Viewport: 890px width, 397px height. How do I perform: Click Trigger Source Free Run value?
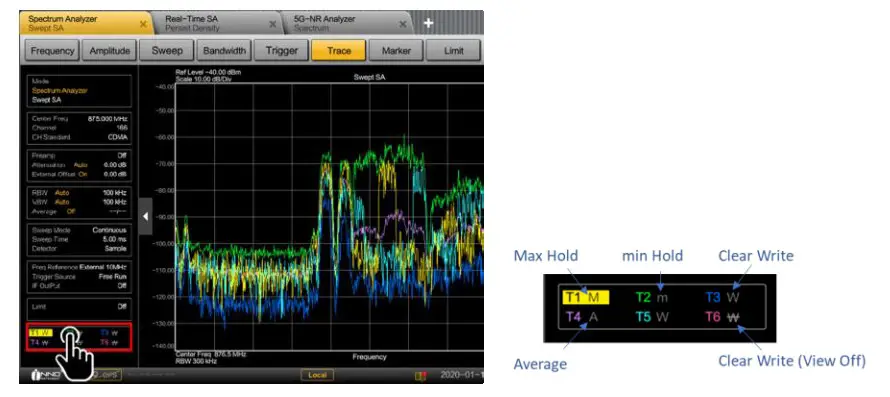[112, 277]
